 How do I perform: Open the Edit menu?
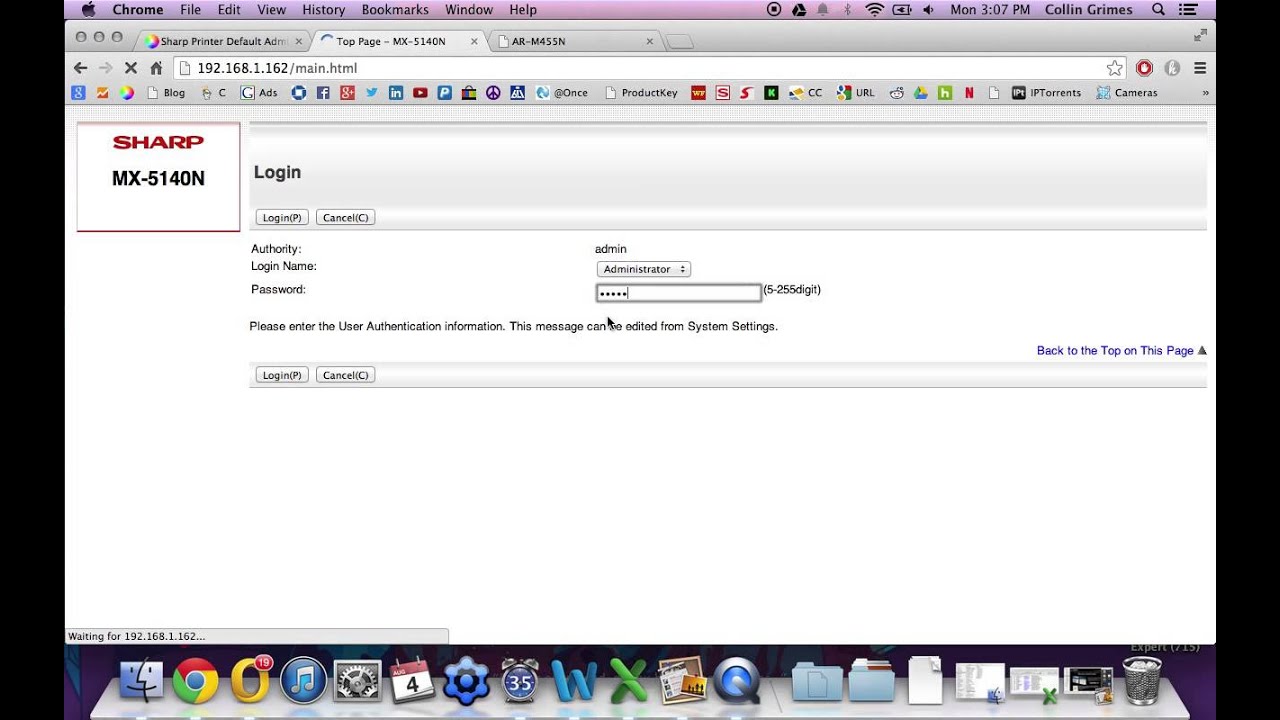tap(229, 10)
